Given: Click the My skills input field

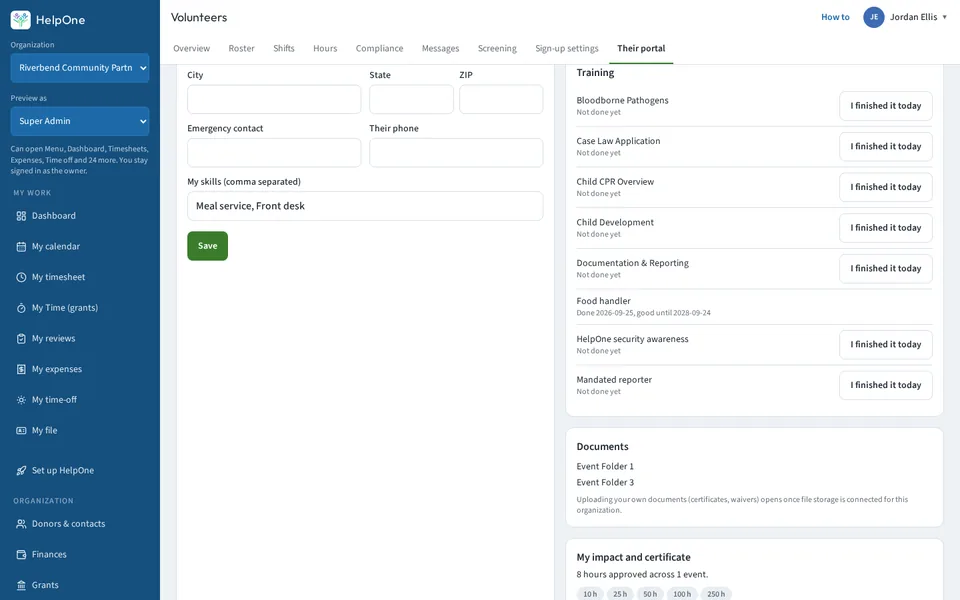Looking at the screenshot, I should coord(365,206).
